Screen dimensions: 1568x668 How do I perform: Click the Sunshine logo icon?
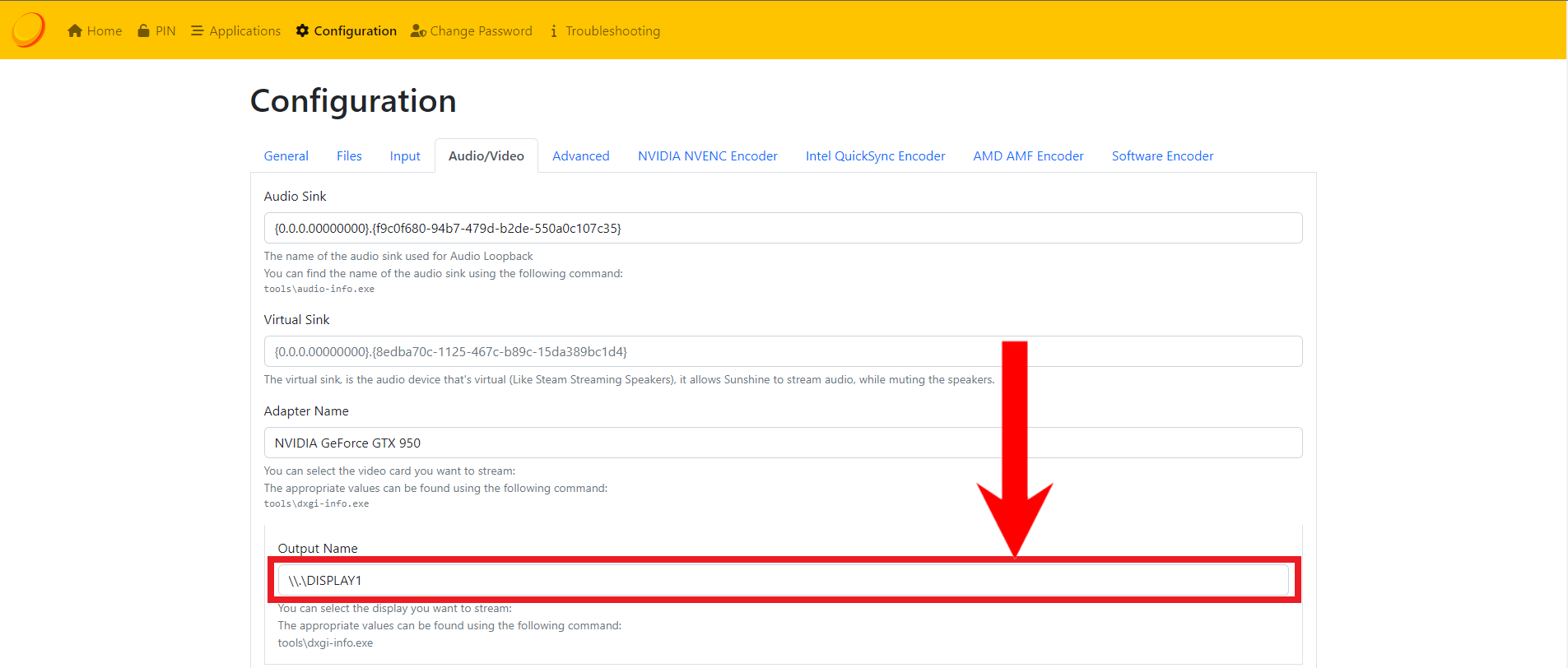coord(29,30)
